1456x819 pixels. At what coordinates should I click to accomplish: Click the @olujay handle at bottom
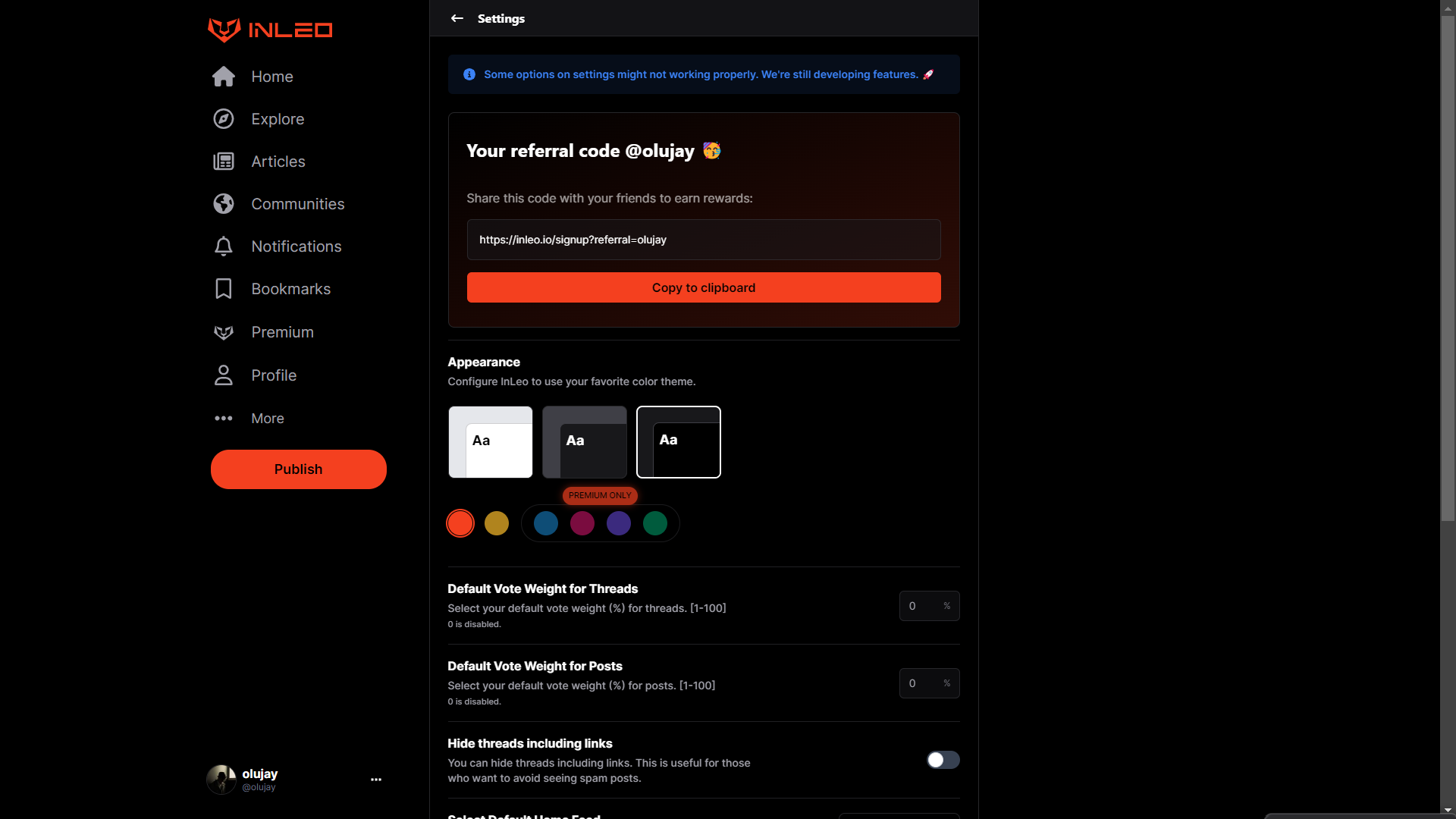(259, 787)
